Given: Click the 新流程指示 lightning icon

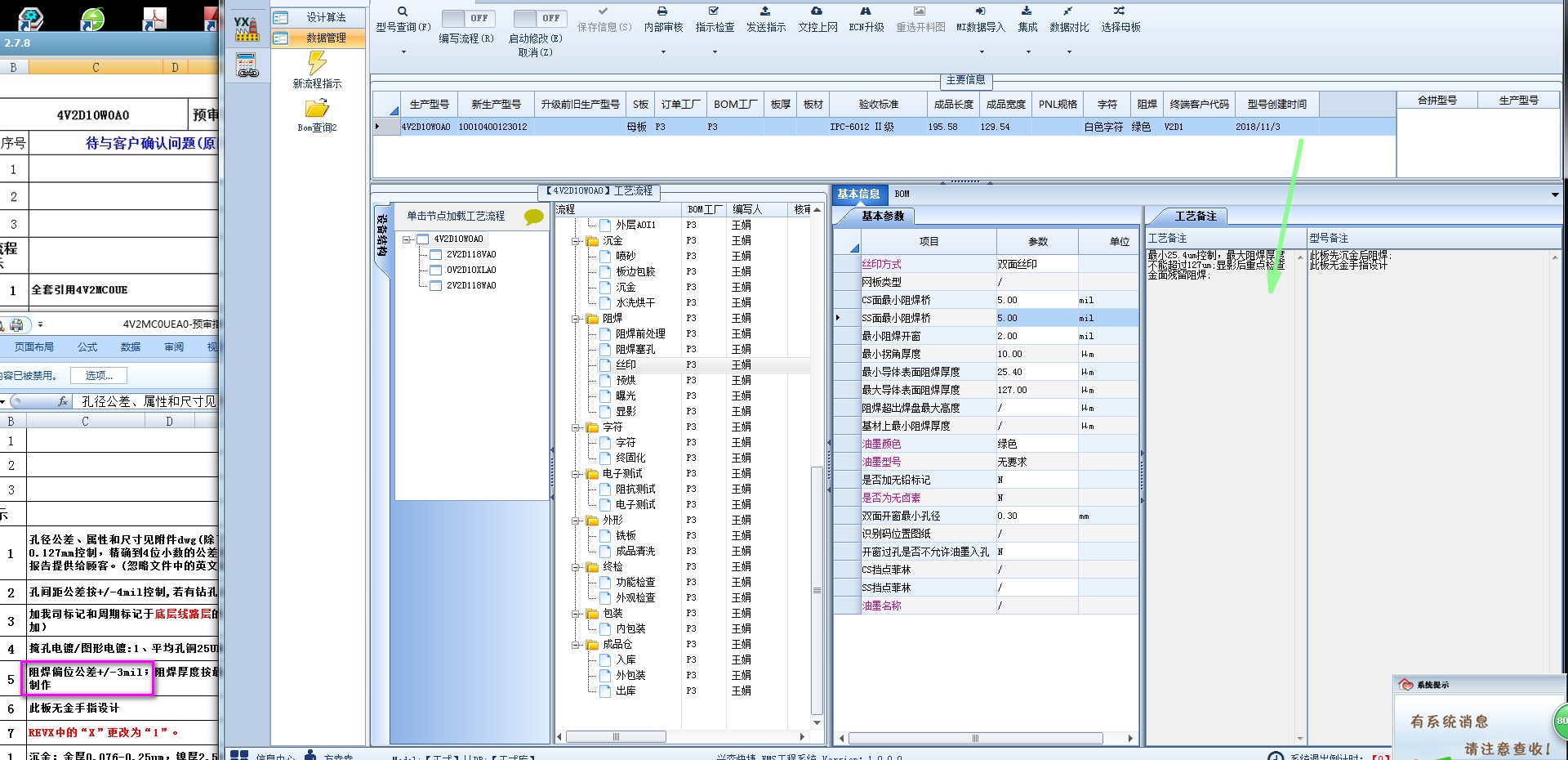Looking at the screenshot, I should pos(317,63).
